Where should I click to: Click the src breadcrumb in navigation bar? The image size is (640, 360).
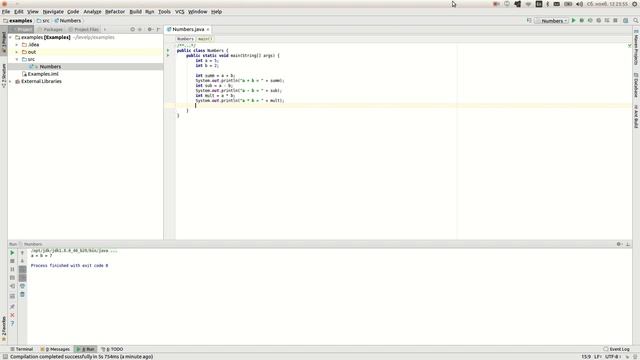coord(43,20)
